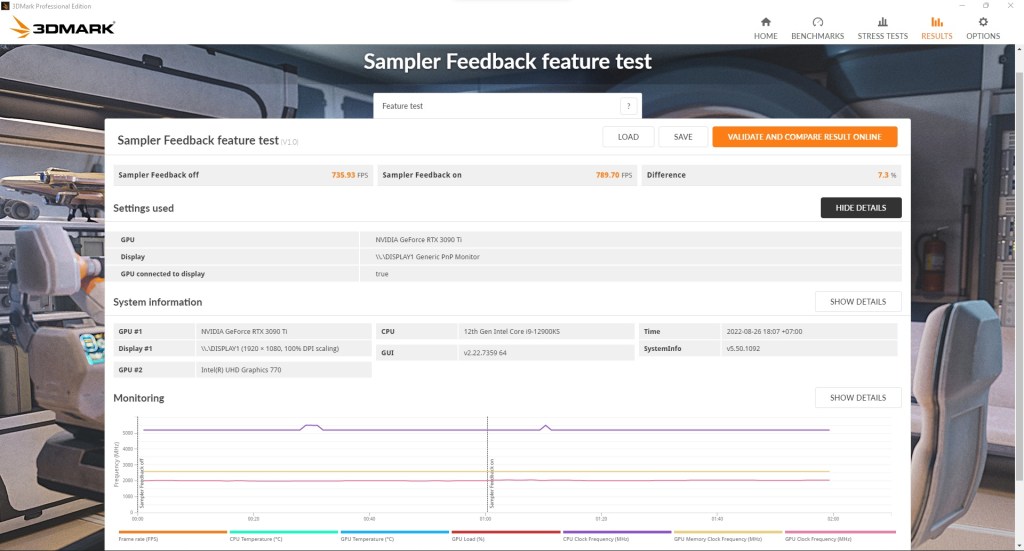Screen dimensions: 1024x551
Task: Select the GUI version v2.22.7359 64
Action: [x=485, y=353]
